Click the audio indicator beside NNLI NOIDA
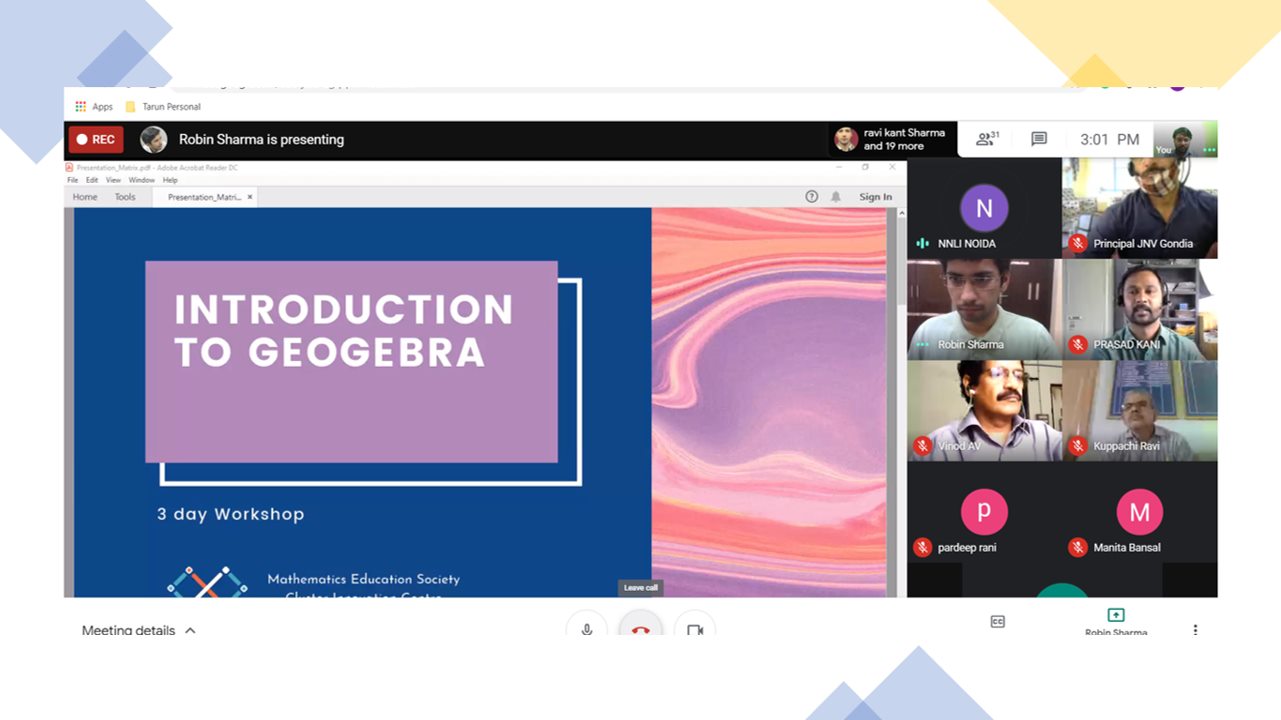This screenshot has width=1281, height=720. click(x=922, y=243)
